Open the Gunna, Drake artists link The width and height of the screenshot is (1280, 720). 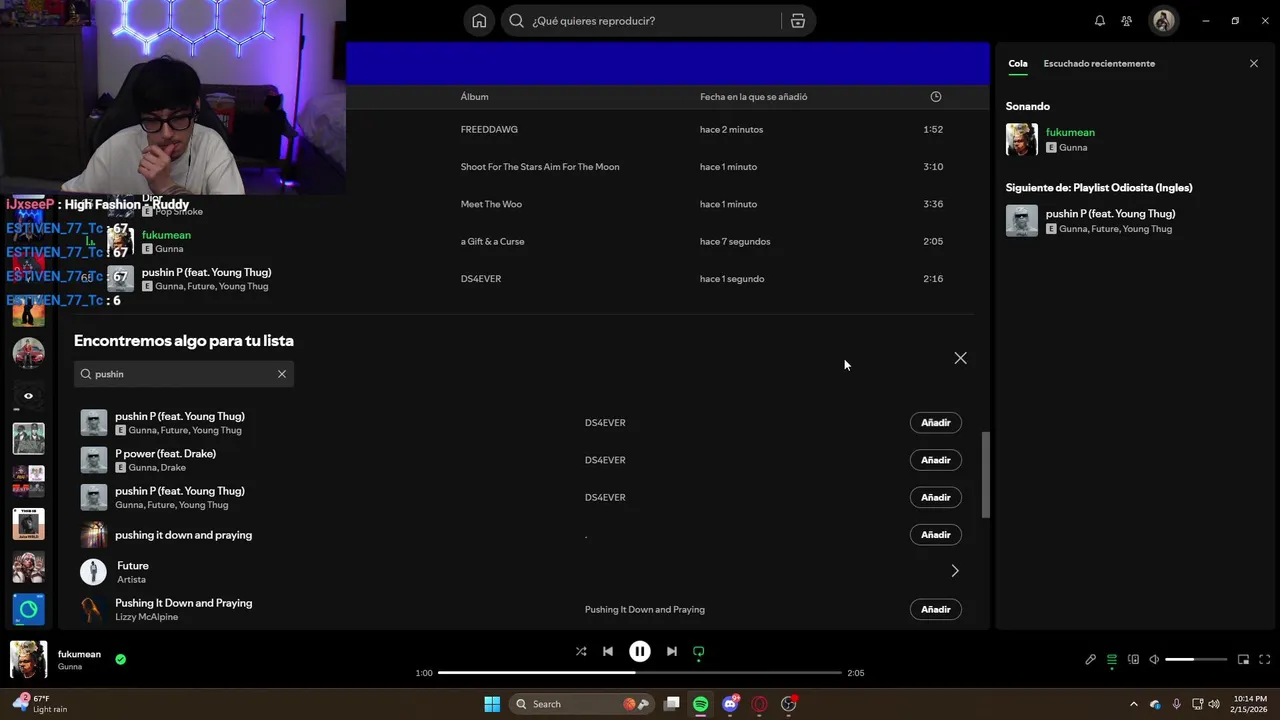pyautogui.click(x=157, y=468)
